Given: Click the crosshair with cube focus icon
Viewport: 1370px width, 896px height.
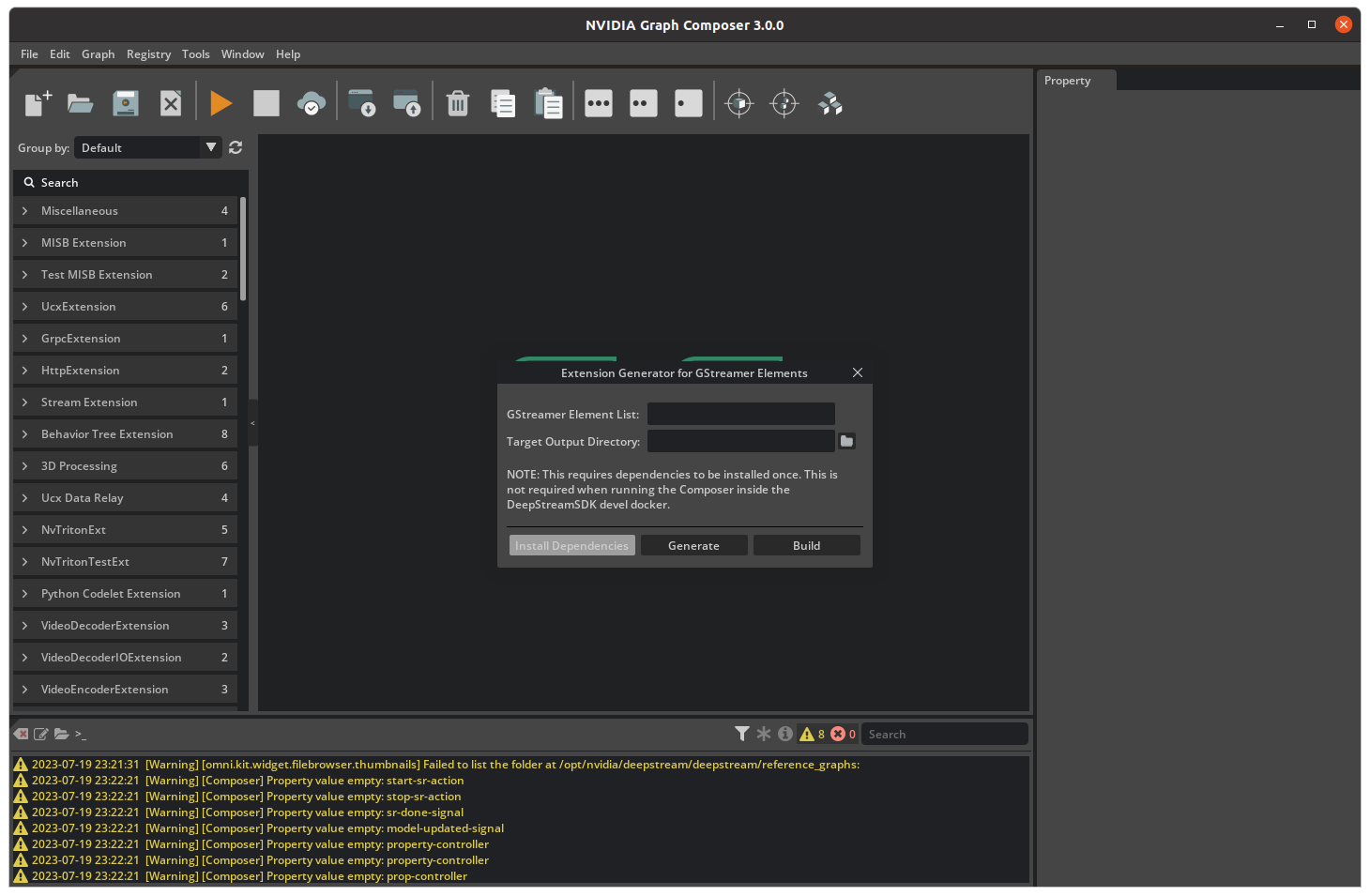Looking at the screenshot, I should click(739, 103).
